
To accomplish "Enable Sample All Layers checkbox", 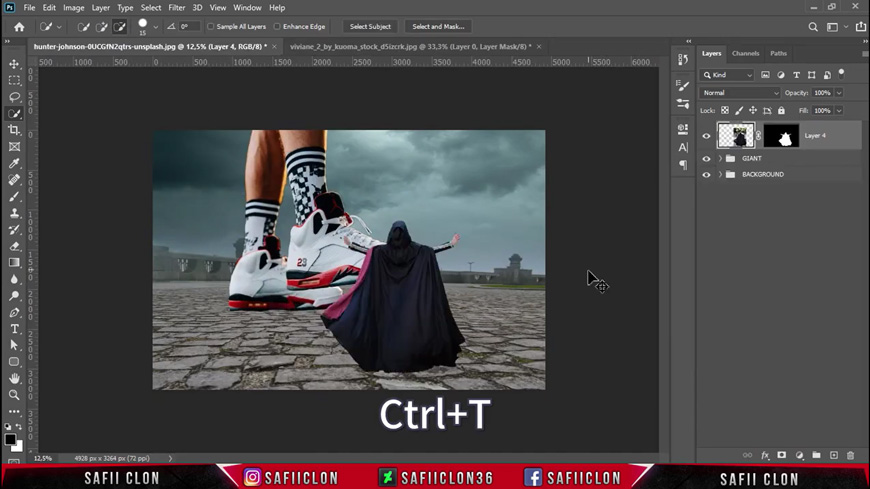I will (x=211, y=27).
